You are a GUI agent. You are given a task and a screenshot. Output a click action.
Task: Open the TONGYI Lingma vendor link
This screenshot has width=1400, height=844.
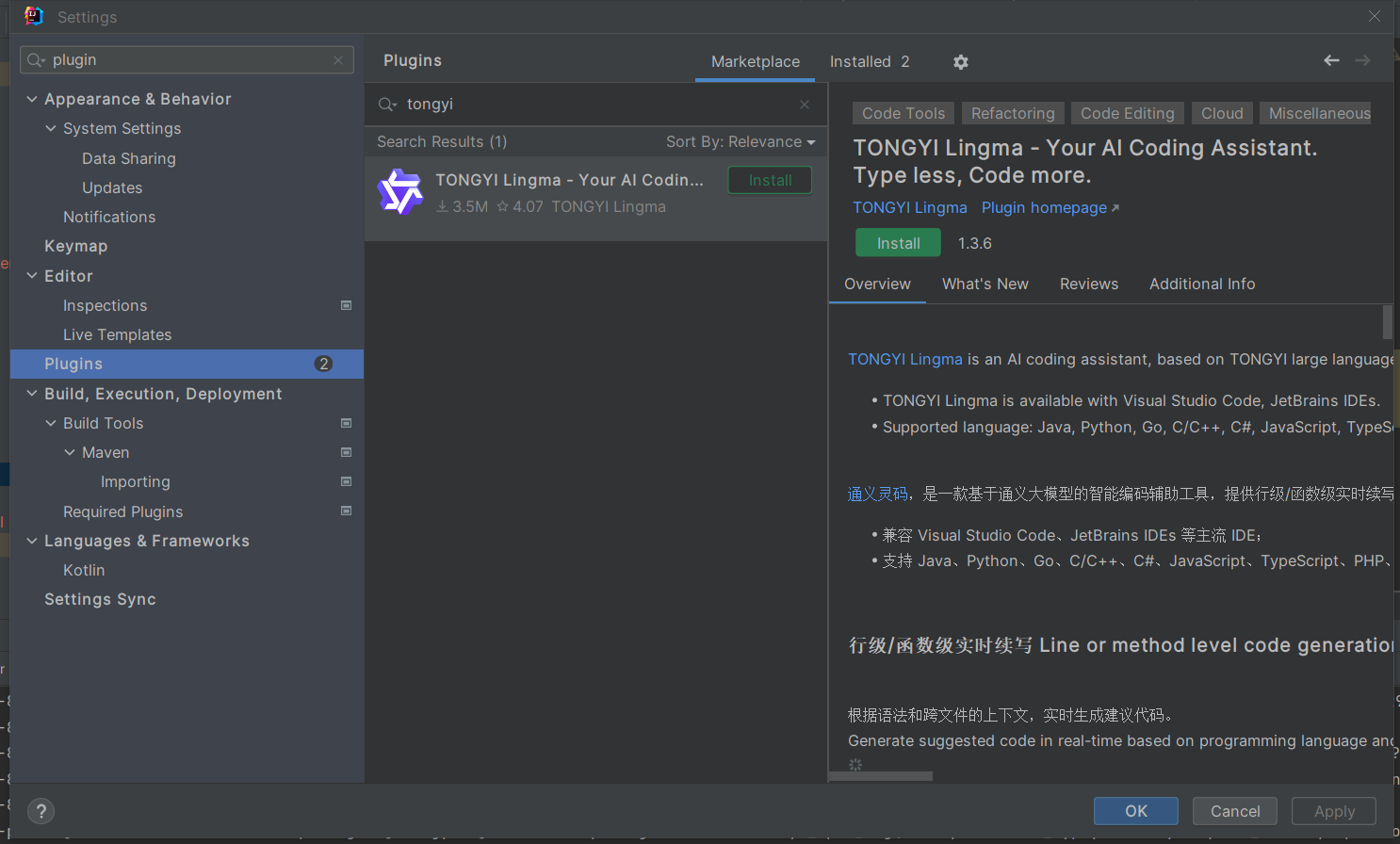pyautogui.click(x=910, y=207)
